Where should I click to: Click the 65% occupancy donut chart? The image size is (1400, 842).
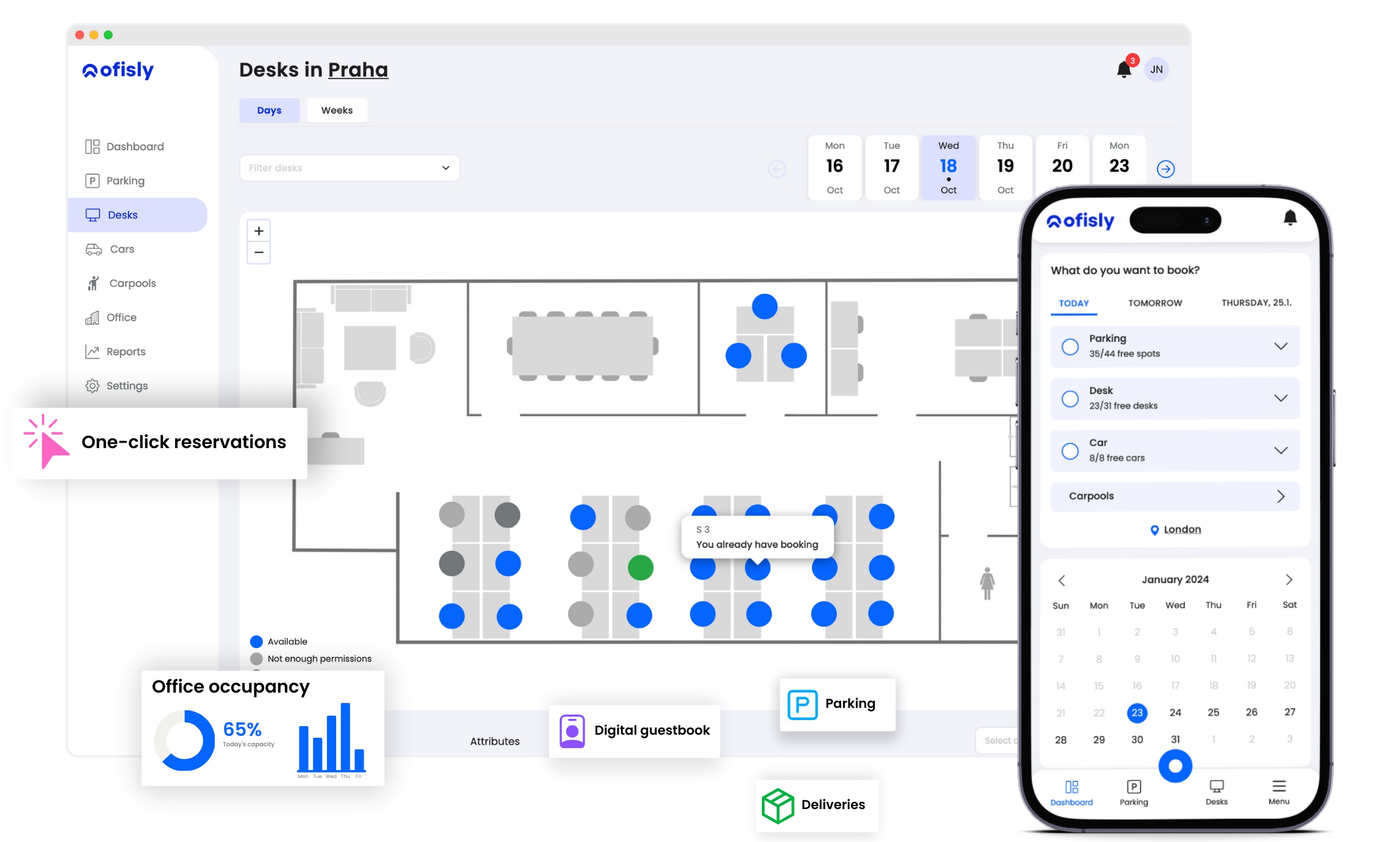pyautogui.click(x=185, y=740)
